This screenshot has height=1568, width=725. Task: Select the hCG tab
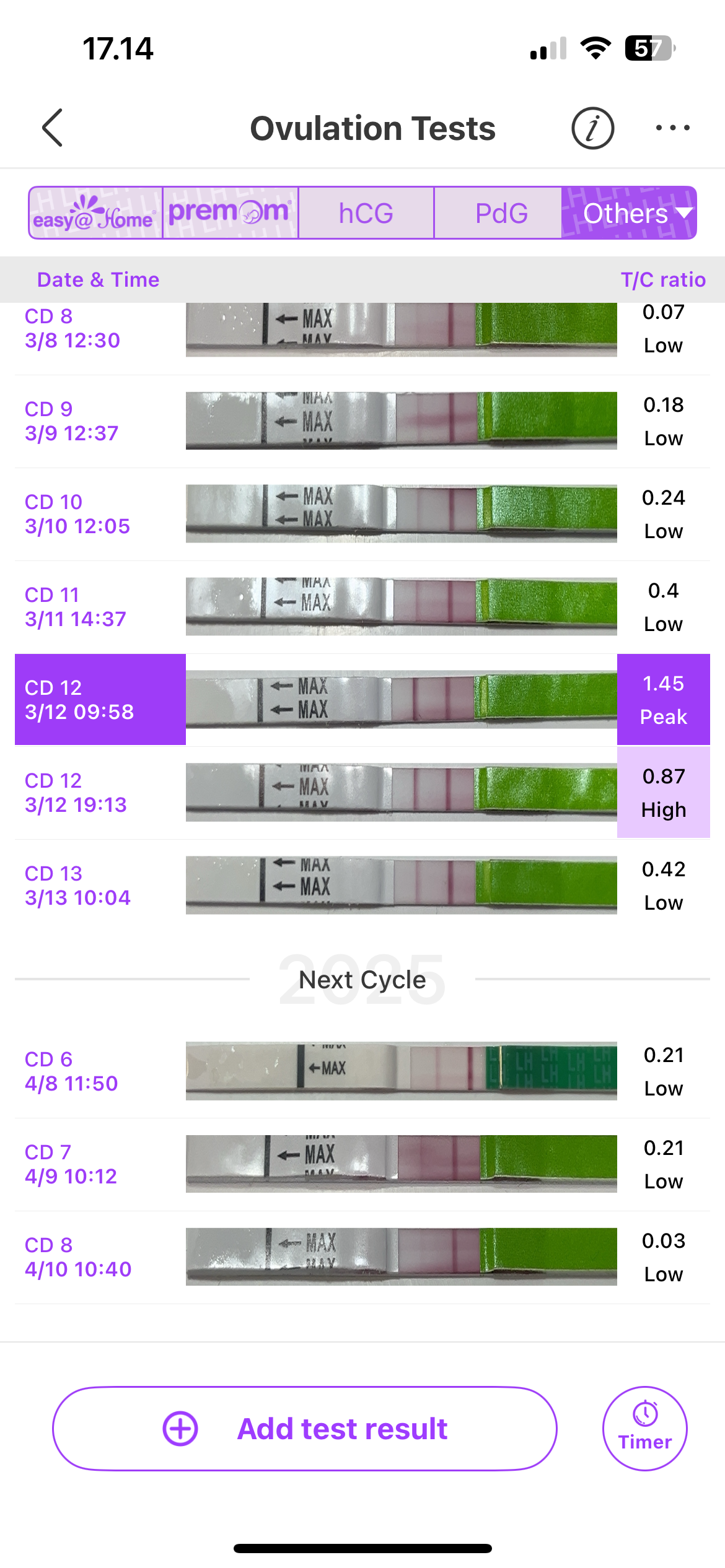coord(366,213)
